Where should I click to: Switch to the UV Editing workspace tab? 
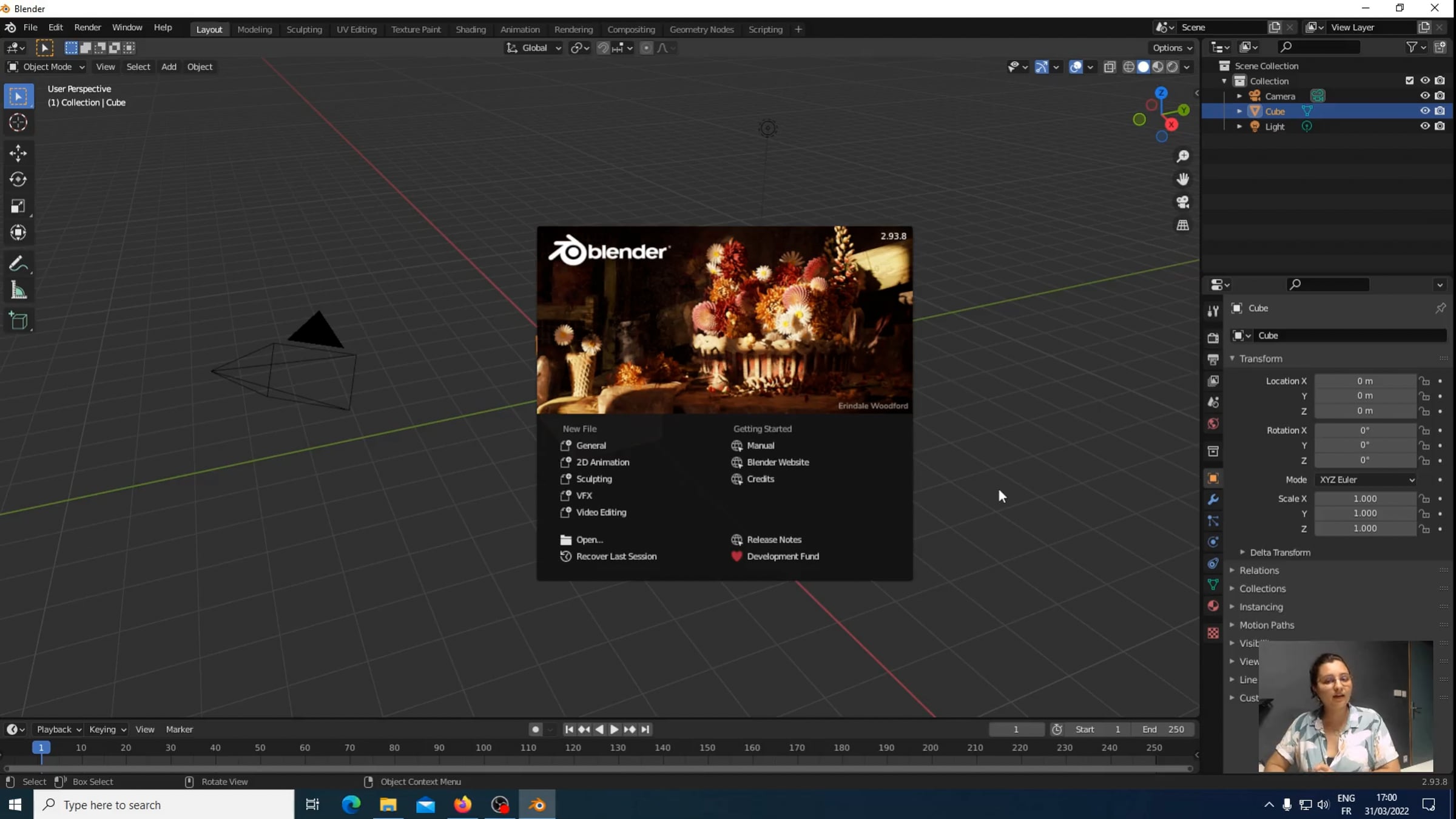pos(357,29)
